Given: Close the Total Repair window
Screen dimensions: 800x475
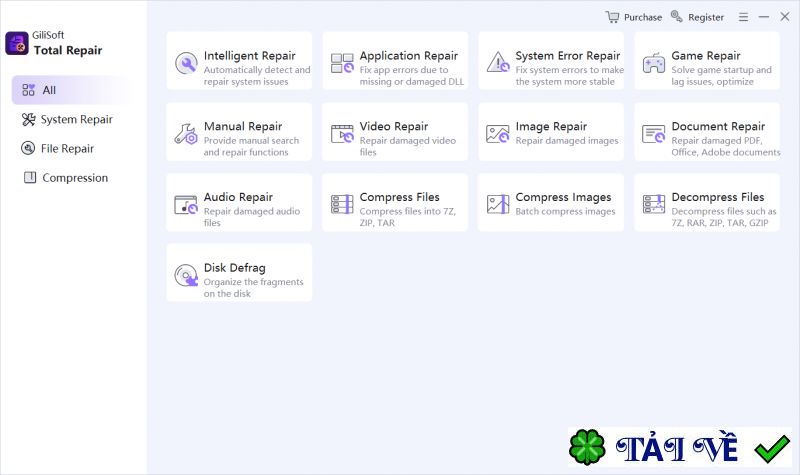Looking at the screenshot, I should pos(785,17).
